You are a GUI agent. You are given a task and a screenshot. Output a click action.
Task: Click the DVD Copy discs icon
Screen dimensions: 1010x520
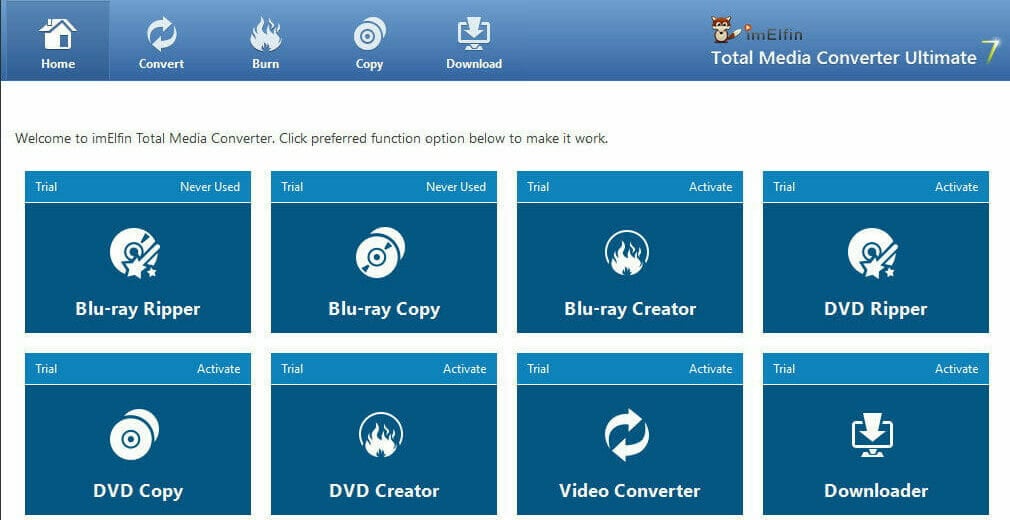point(134,435)
